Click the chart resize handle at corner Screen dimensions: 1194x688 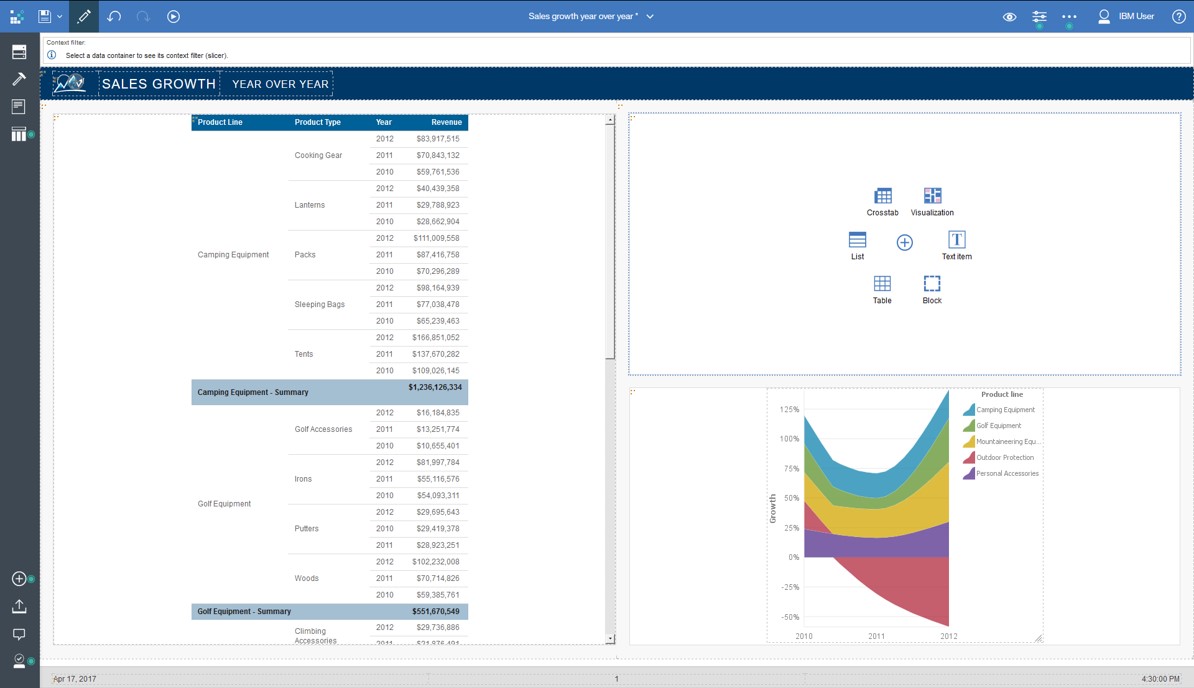[x=1039, y=639]
